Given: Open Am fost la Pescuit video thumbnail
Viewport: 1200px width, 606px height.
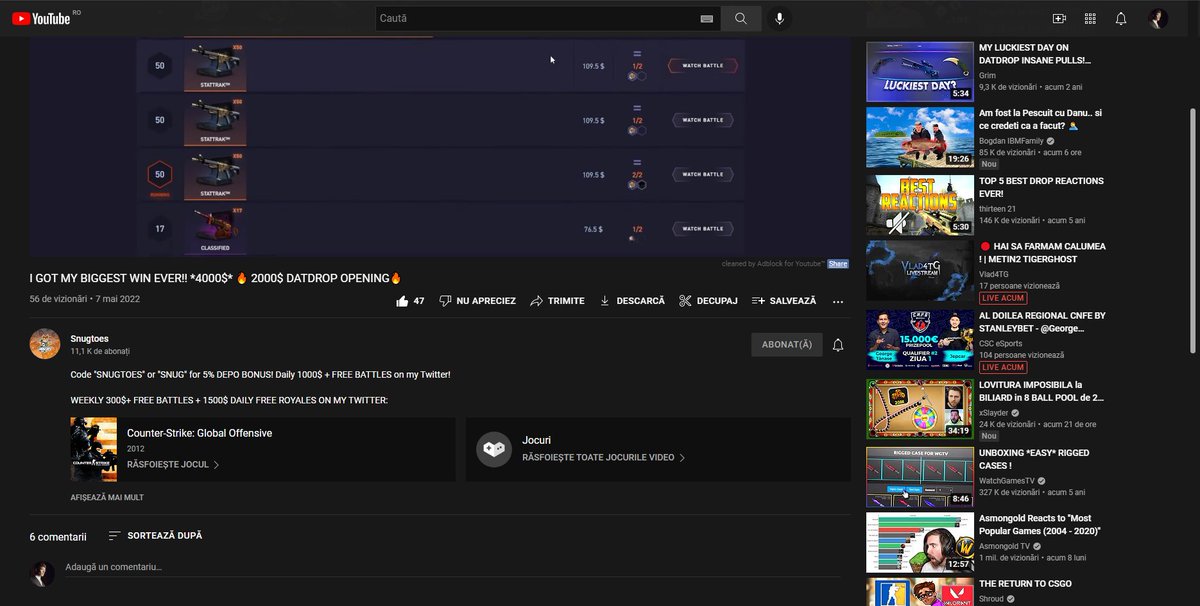Looking at the screenshot, I should coord(920,138).
